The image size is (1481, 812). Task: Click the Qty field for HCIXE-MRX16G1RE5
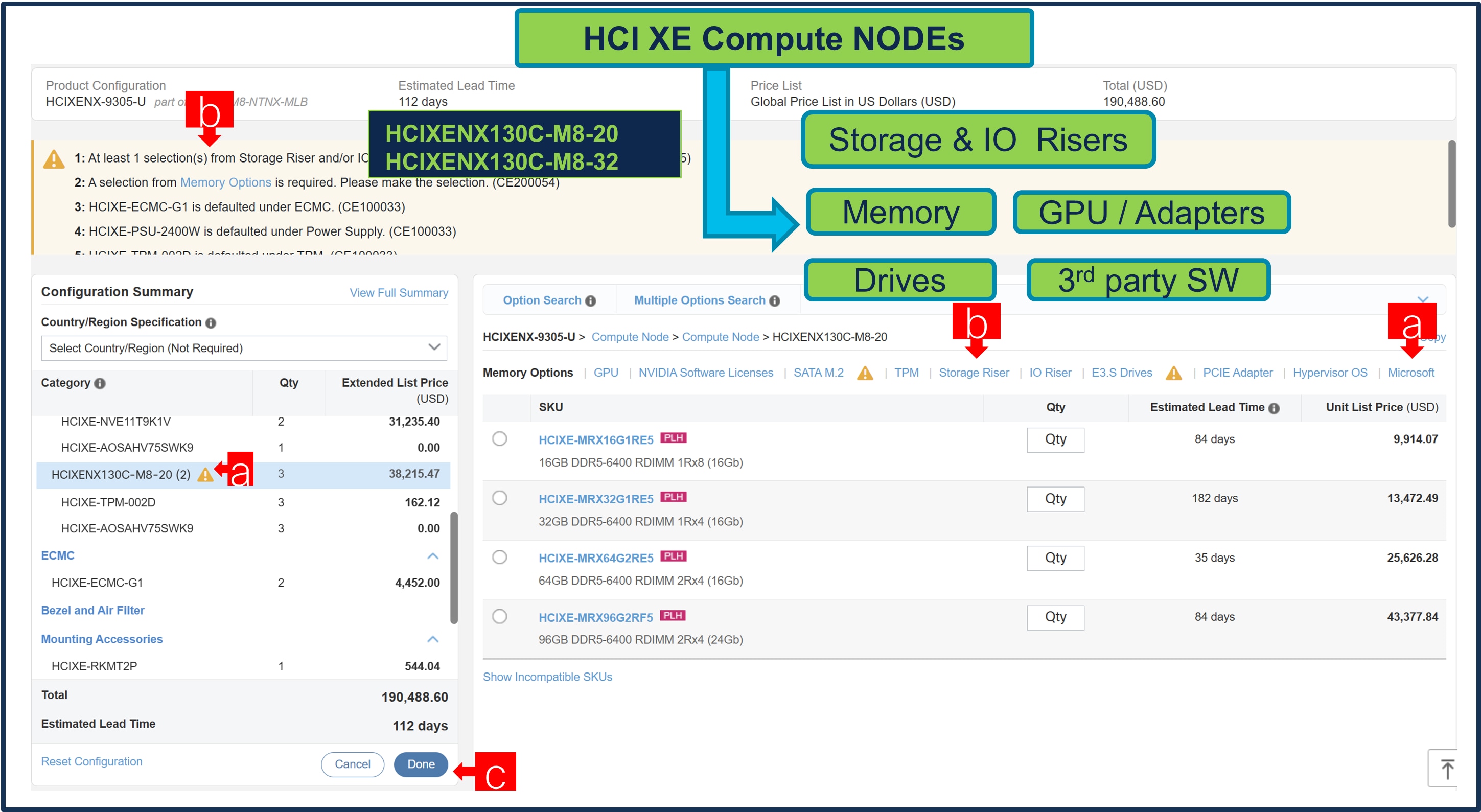1056,439
